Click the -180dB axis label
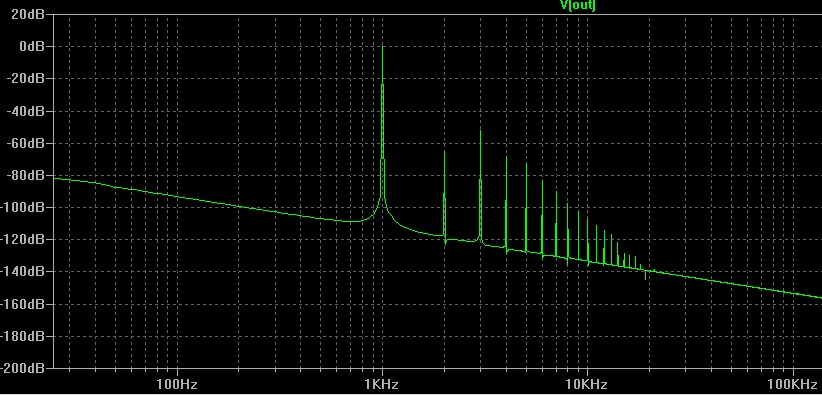Image resolution: width=822 pixels, height=395 pixels. (23, 336)
